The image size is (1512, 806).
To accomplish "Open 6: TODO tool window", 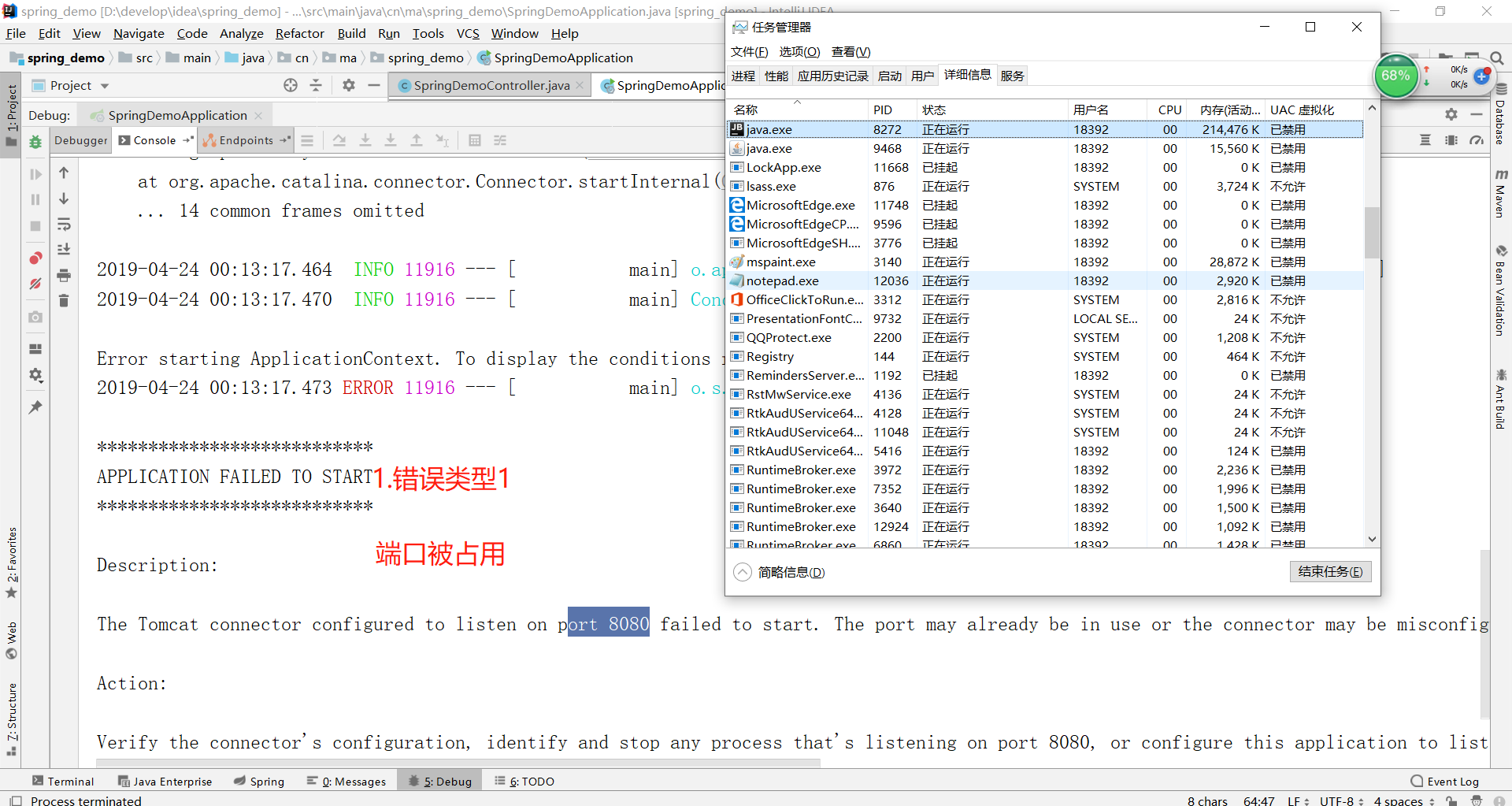I will (x=524, y=781).
